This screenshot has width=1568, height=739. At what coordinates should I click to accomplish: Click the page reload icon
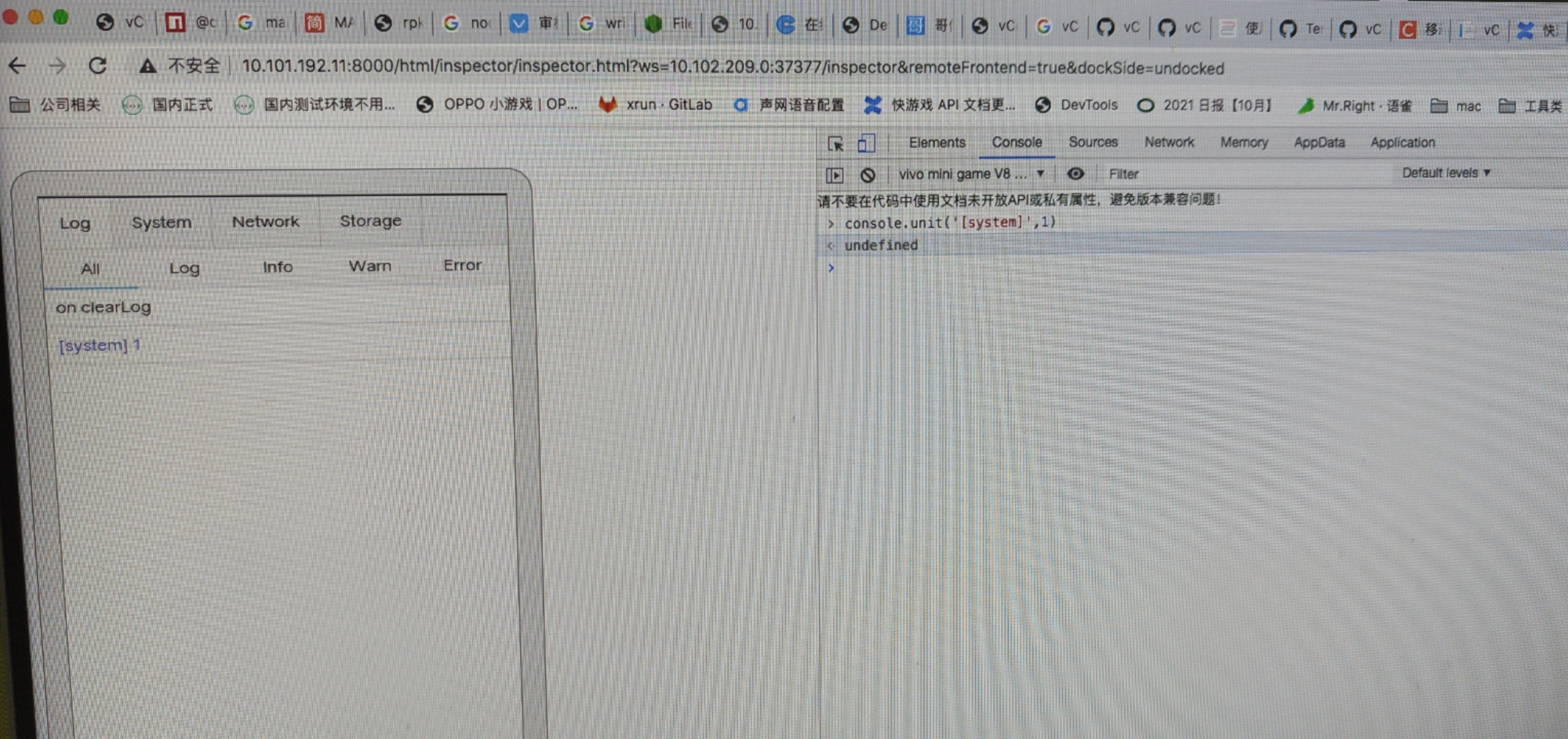(x=98, y=66)
